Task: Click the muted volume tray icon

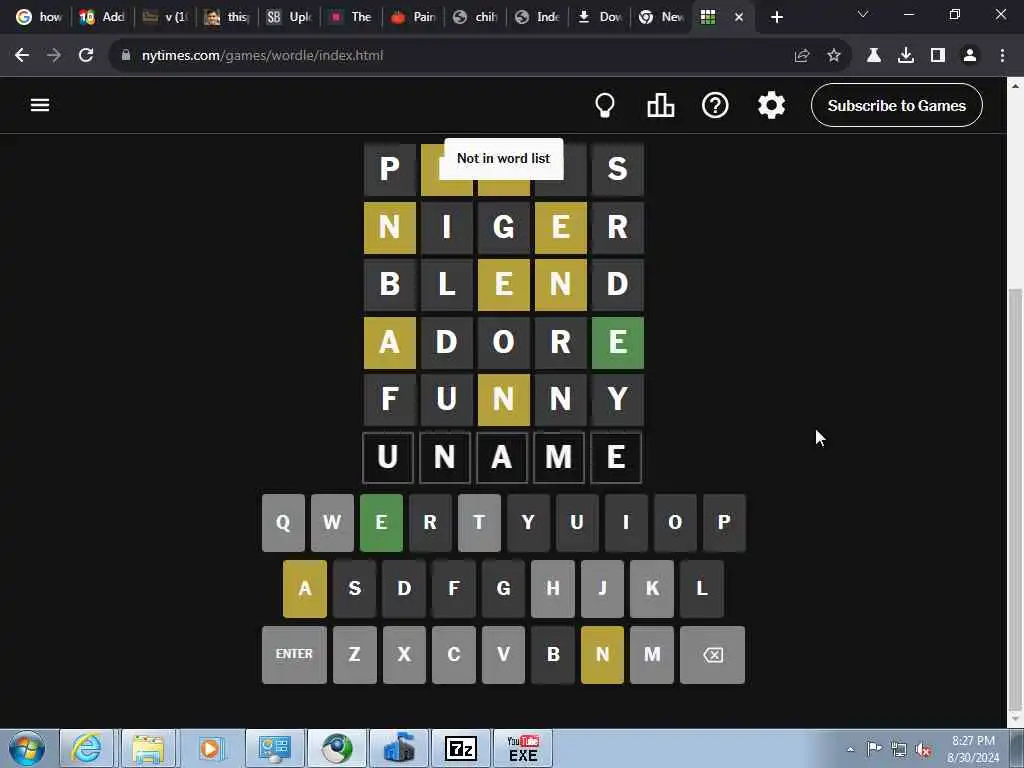Action: [x=923, y=749]
